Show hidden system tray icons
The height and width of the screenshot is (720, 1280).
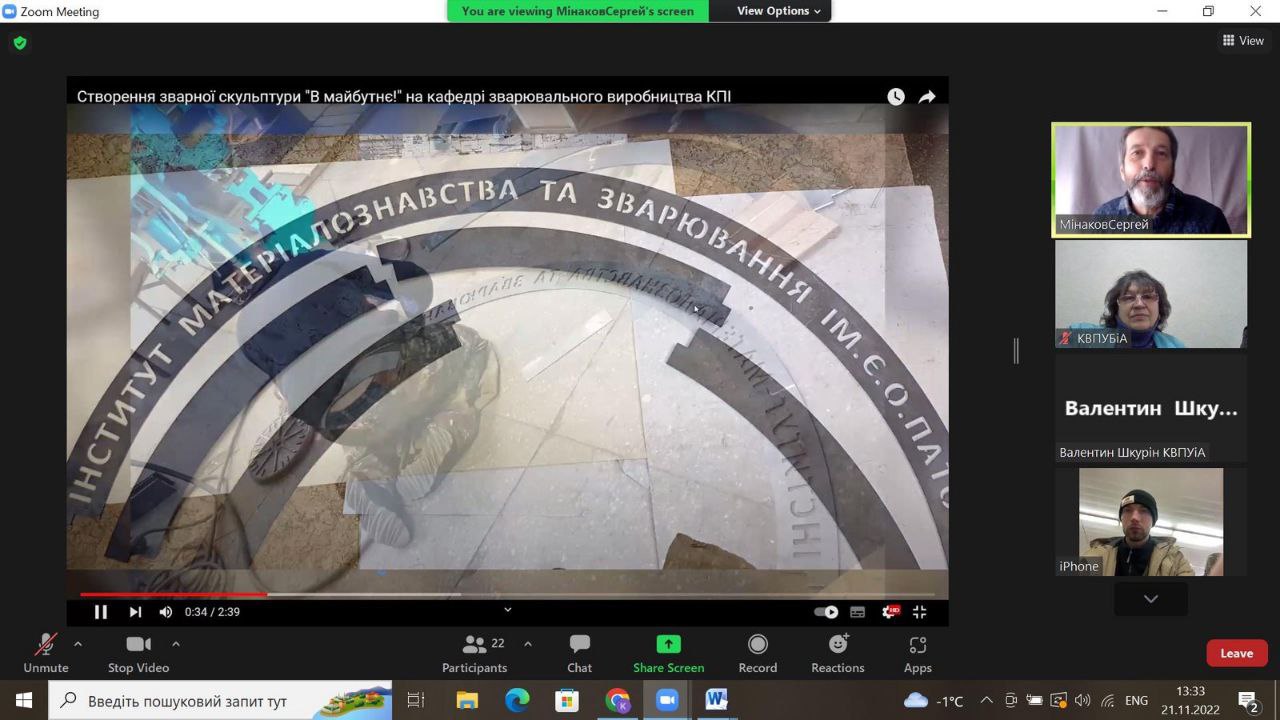click(x=987, y=700)
